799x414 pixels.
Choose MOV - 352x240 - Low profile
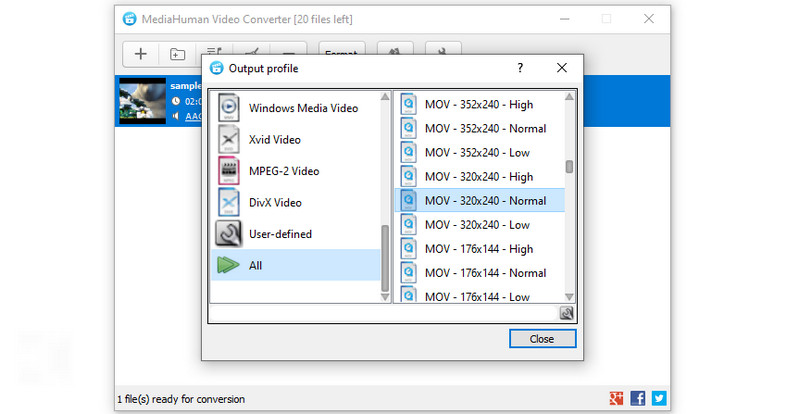(480, 152)
